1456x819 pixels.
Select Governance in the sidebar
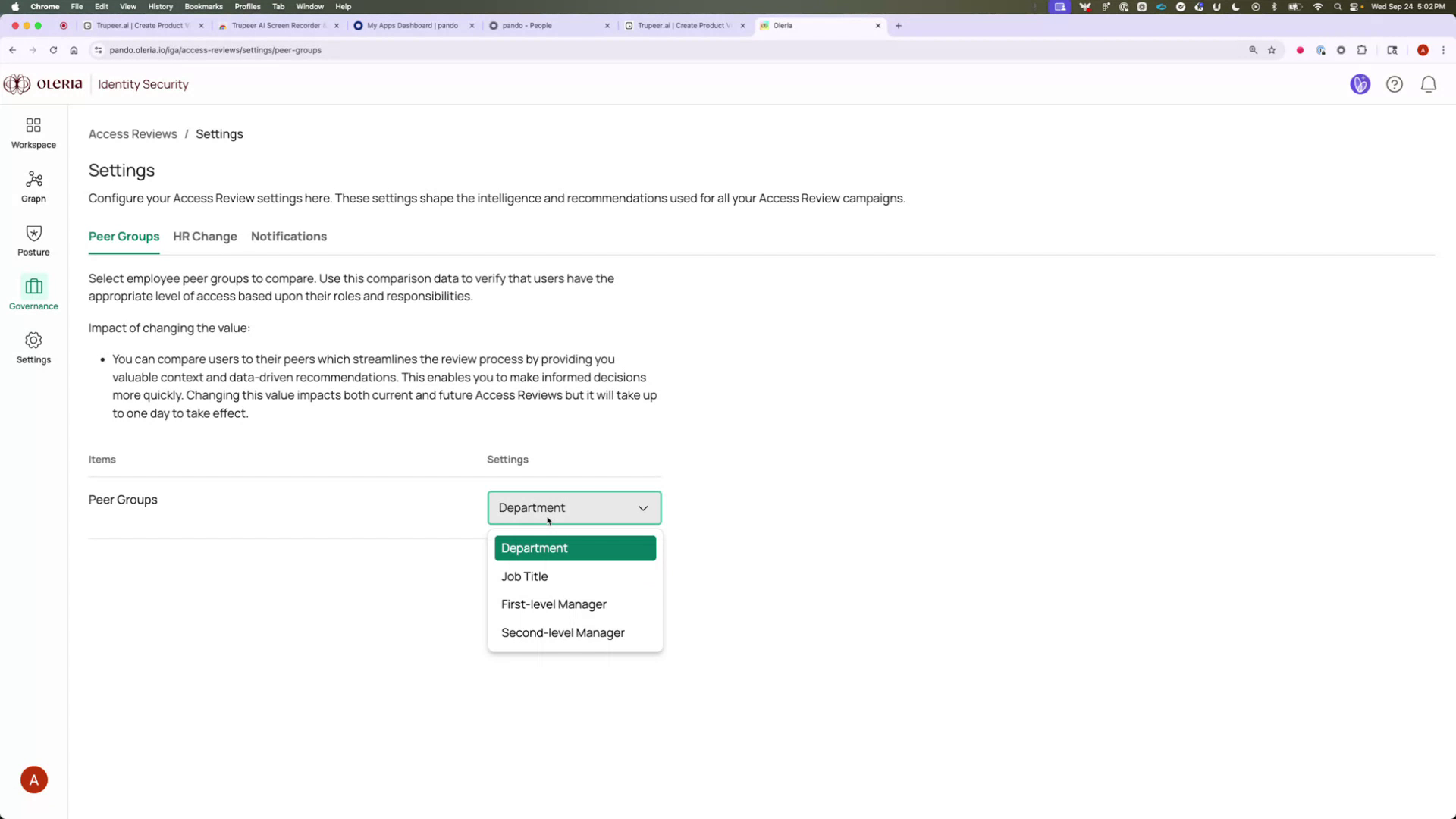tap(33, 293)
